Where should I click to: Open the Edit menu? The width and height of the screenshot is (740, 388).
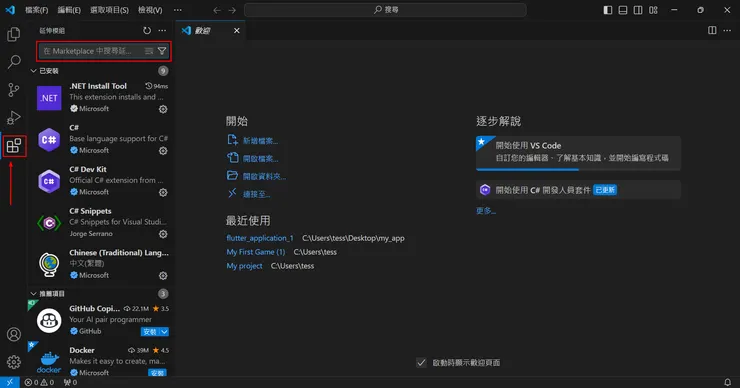69,10
